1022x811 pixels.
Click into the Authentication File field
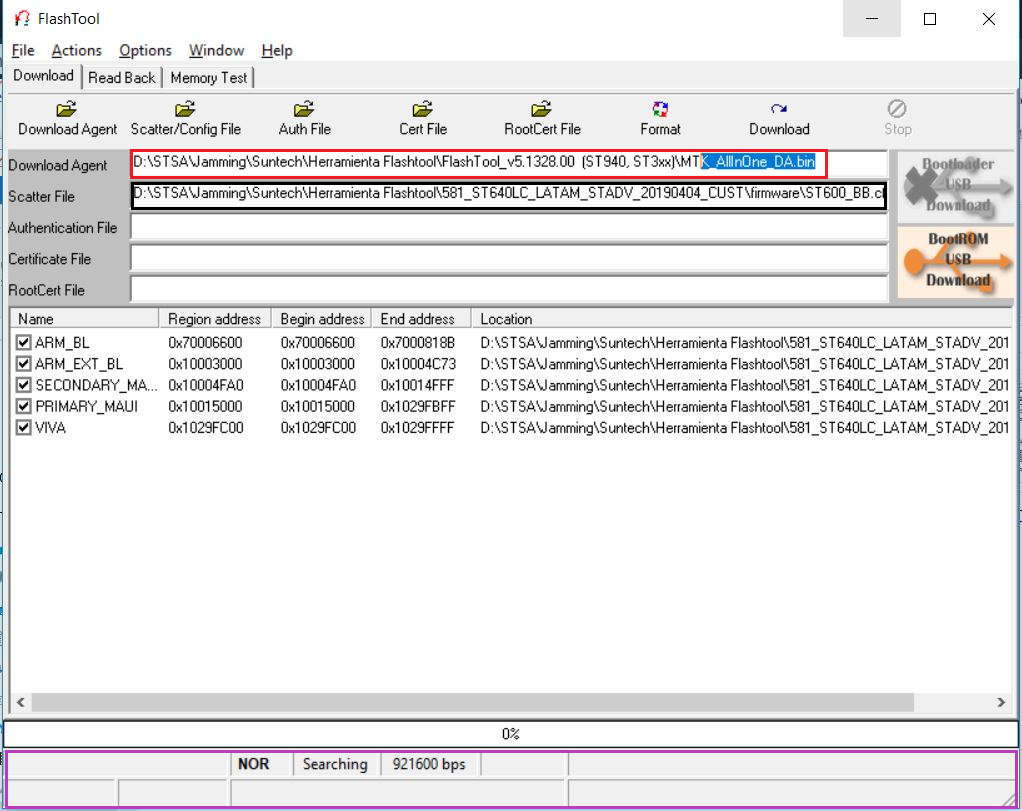(508, 228)
